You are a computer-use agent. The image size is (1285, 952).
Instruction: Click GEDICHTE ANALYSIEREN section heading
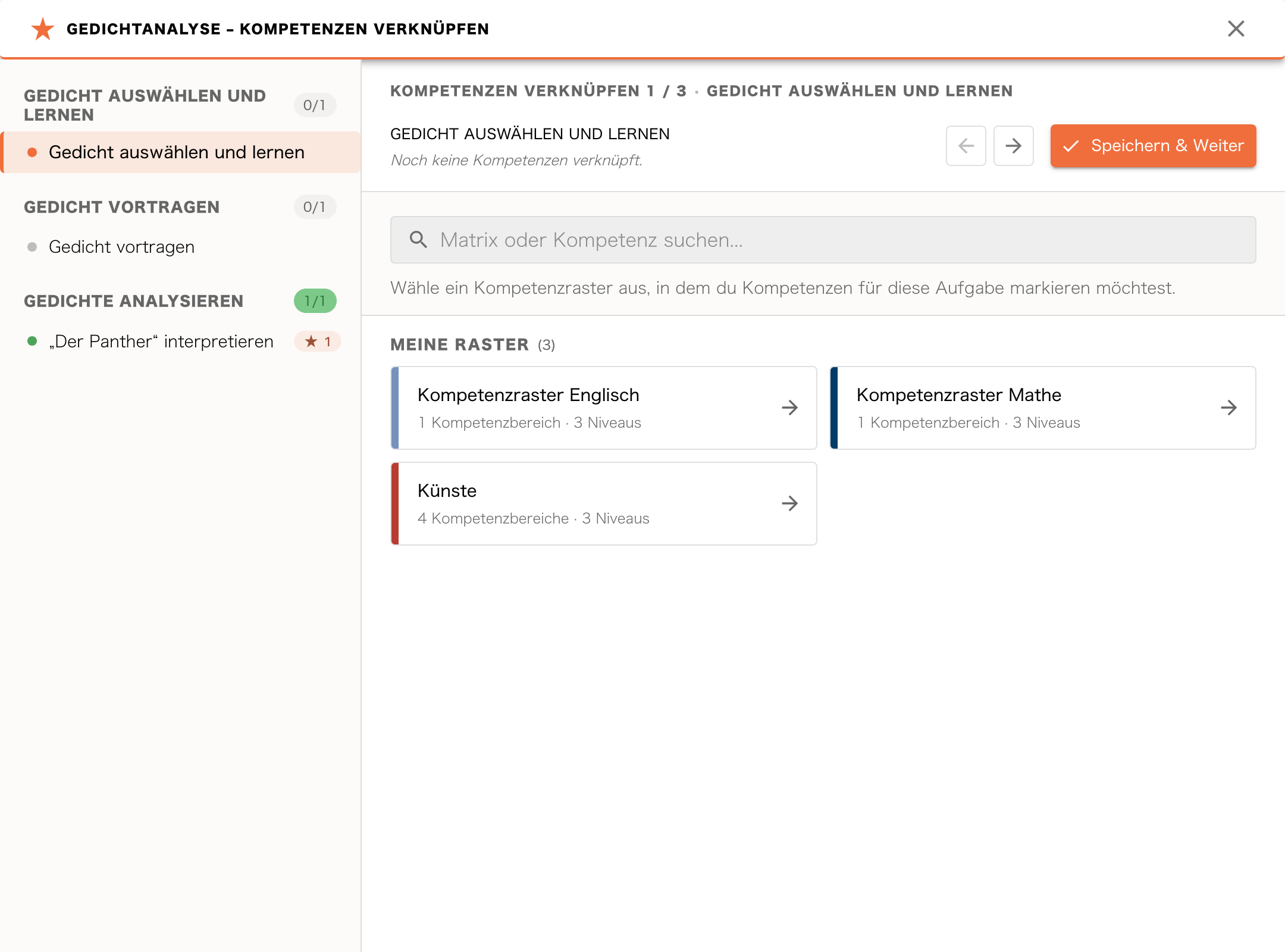point(134,301)
